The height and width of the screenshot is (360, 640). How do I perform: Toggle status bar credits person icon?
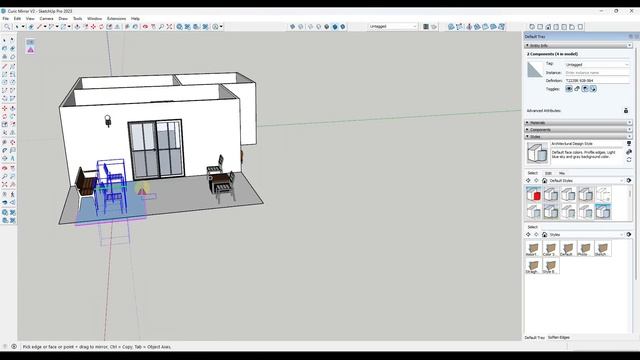click(14, 347)
